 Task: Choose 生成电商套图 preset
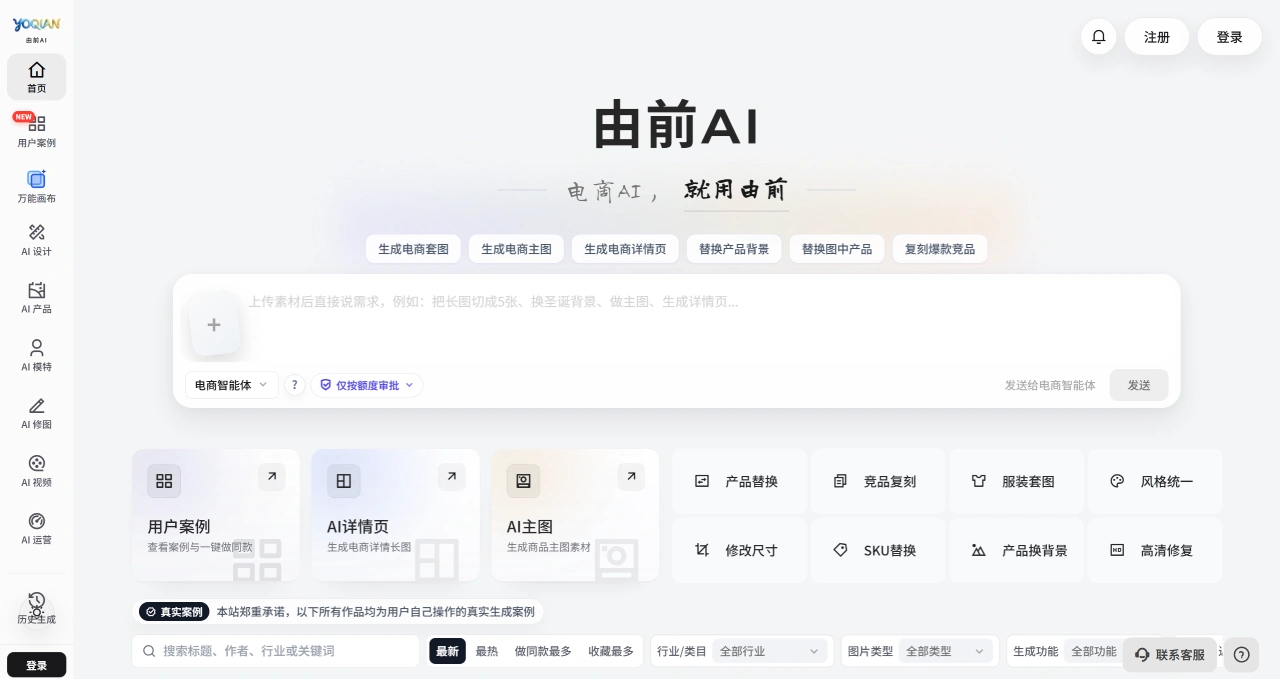tap(413, 249)
